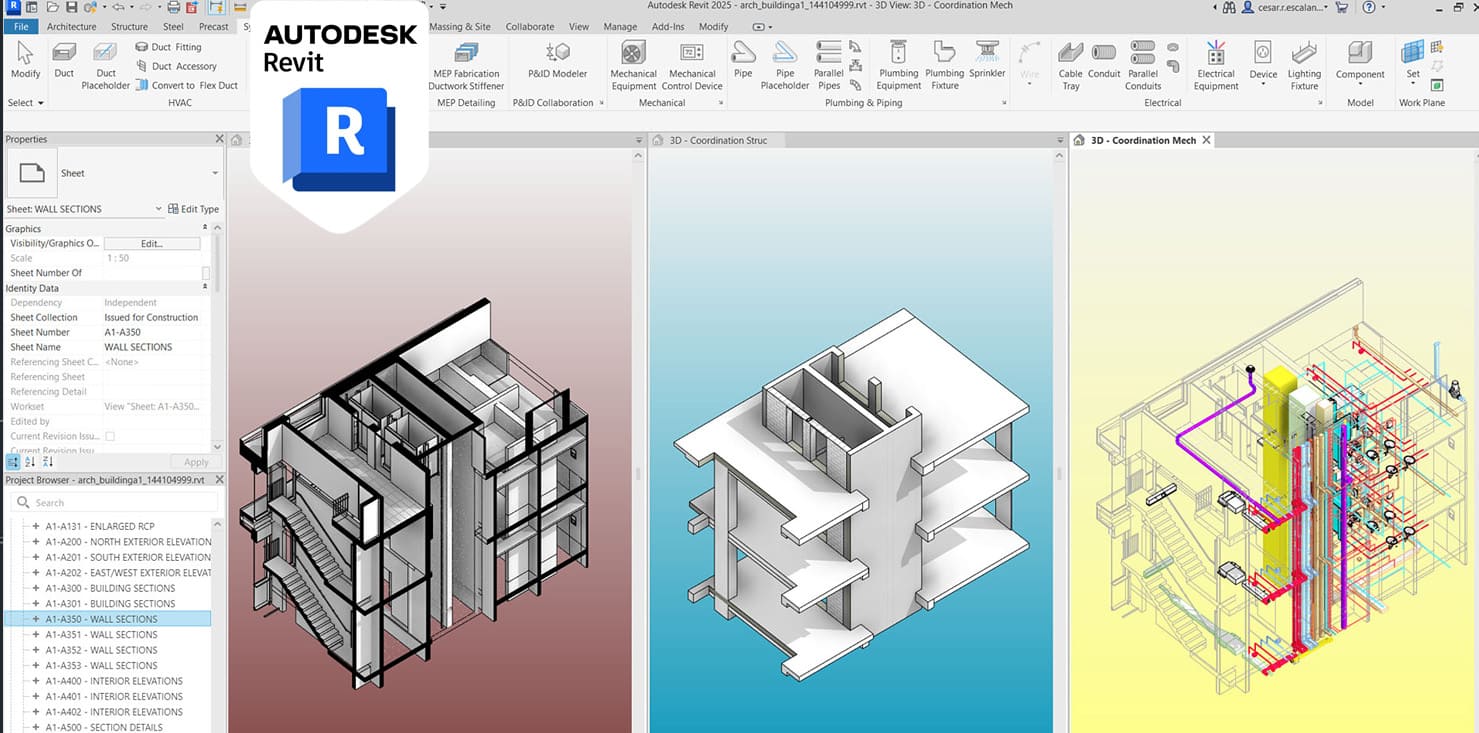
Task: Select the Duct Placeholder tool
Action: [105, 66]
